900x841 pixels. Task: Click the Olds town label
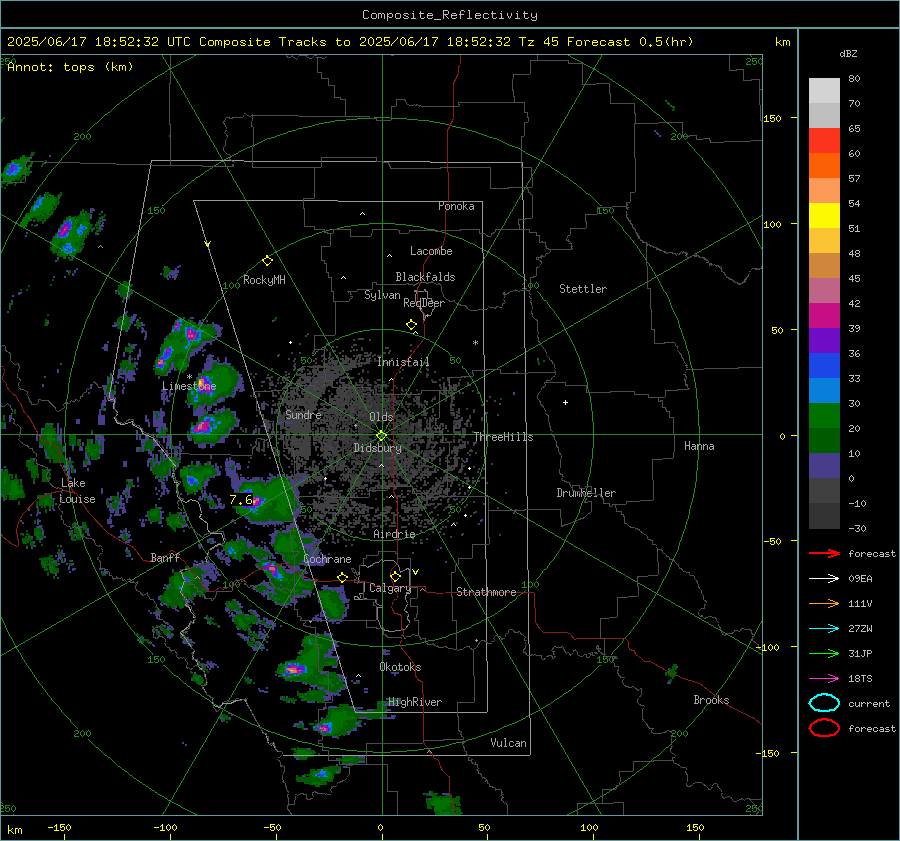[381, 417]
